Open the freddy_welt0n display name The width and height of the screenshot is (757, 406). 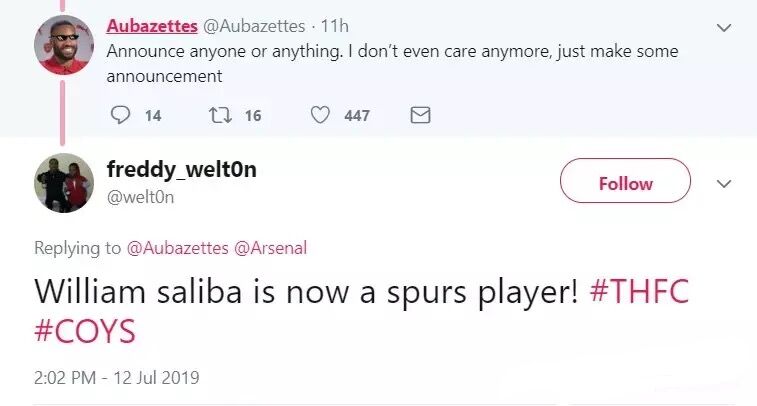point(181,170)
